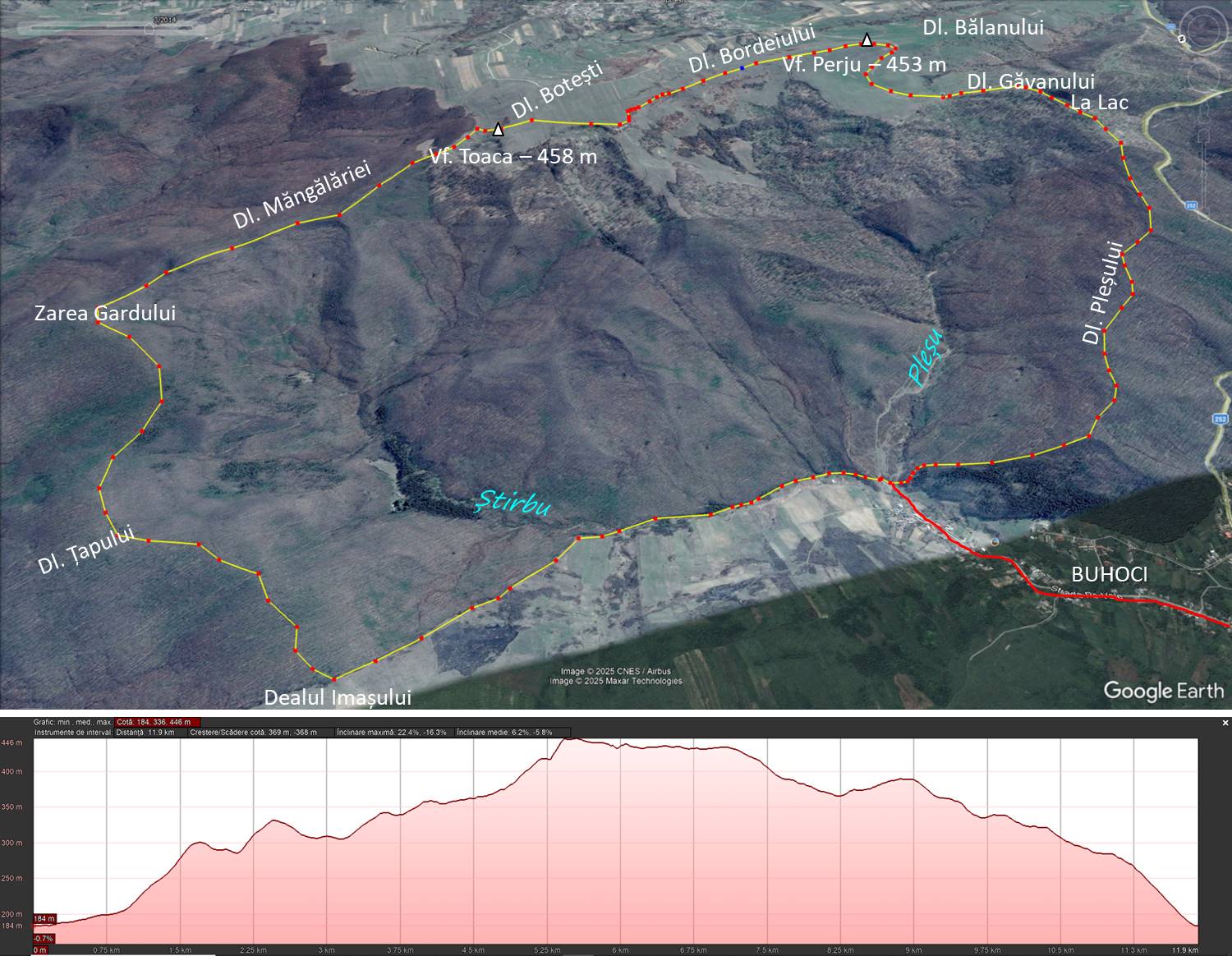Screen dimensions: 1232x956
Task: Click the Vf. Perju peak triangle marker
Action: [867, 39]
